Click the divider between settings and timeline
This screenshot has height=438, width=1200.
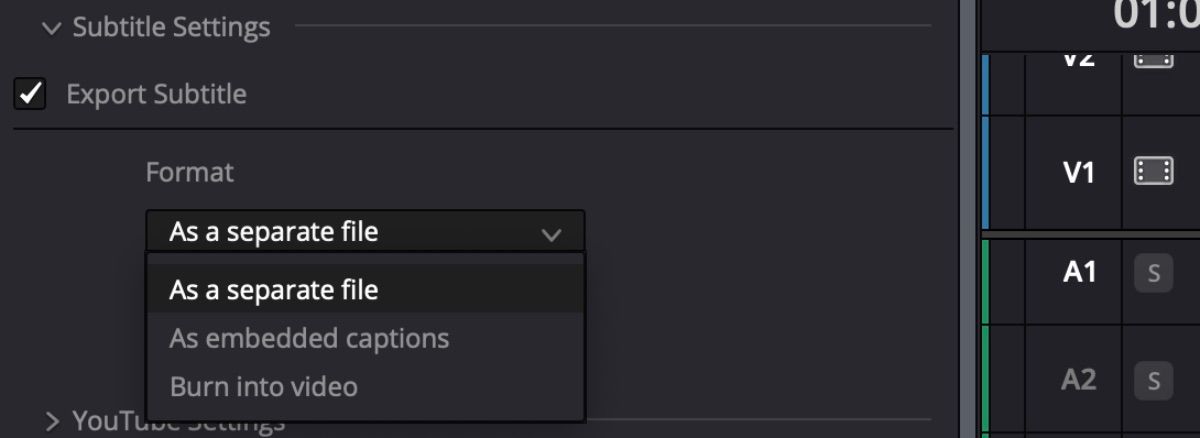click(x=967, y=219)
